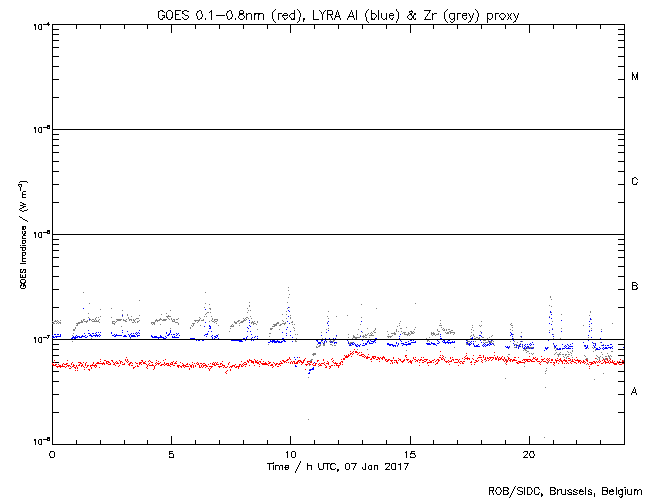Click the x-axis tick label 0
650x500 pixels.
[52, 453]
